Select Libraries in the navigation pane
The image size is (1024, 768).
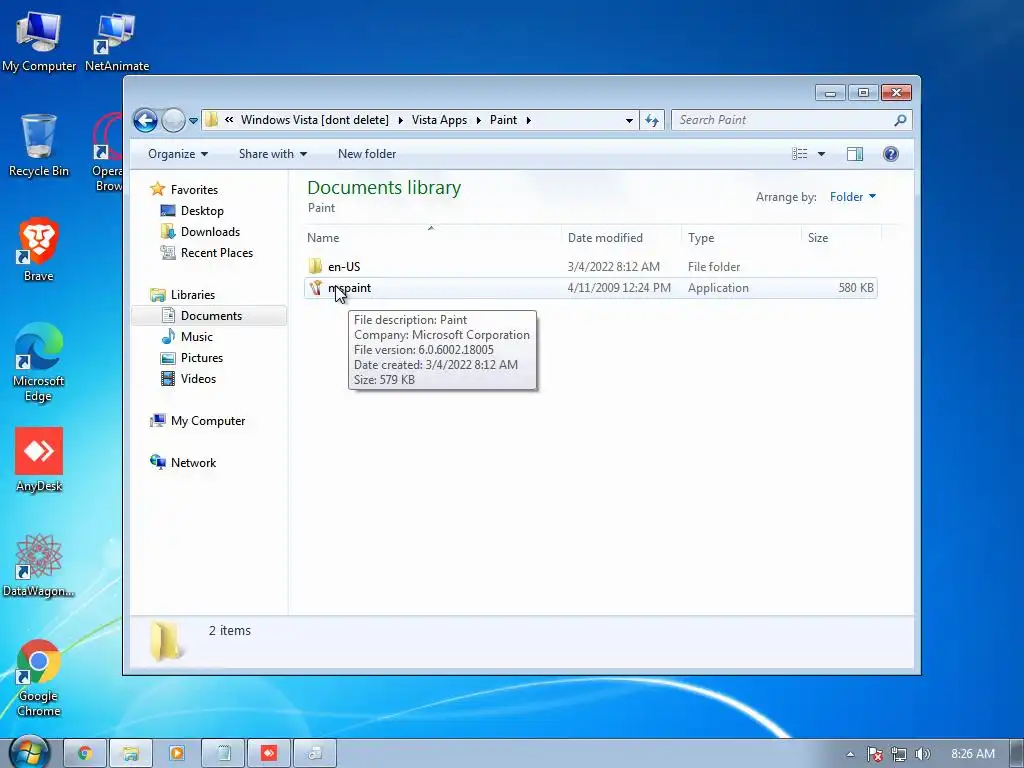(x=193, y=295)
